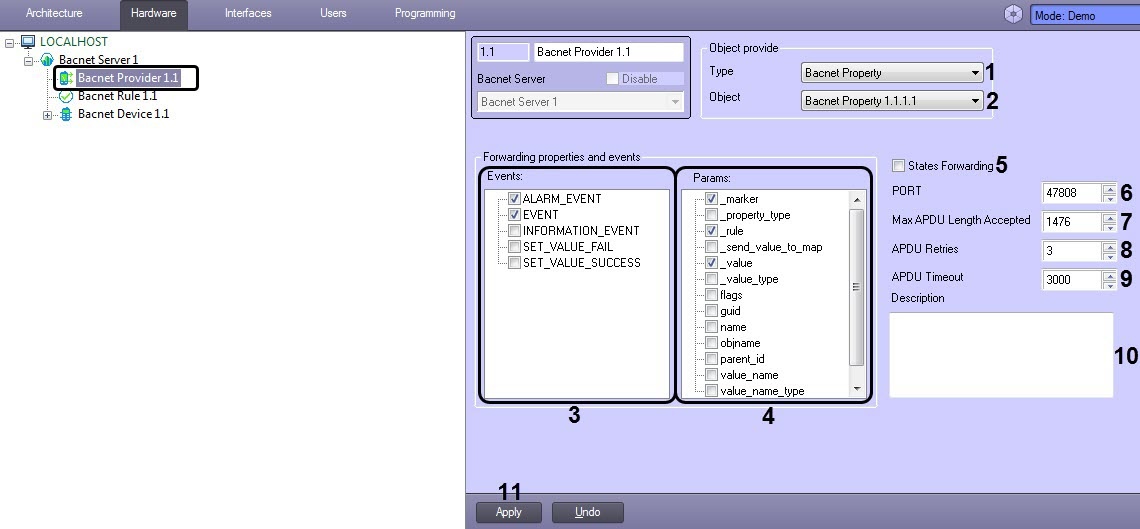The height and width of the screenshot is (529, 1140).
Task: Click the Params list scroll-up arrow
Action: click(856, 199)
